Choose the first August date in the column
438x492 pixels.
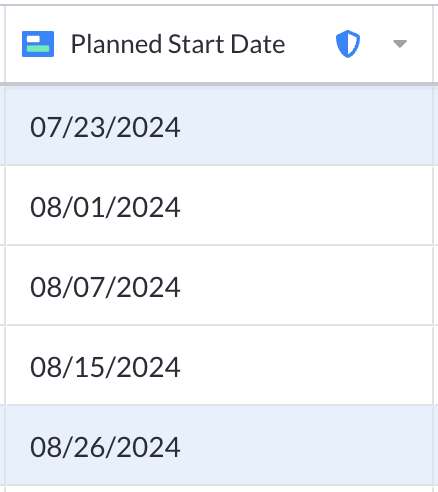click(219, 206)
